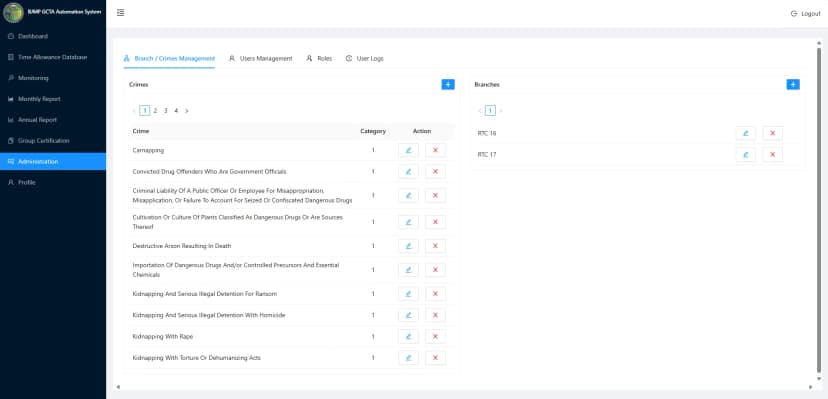Open Group Certification in sidebar
Viewport: 828px width, 399px height.
click(53, 141)
